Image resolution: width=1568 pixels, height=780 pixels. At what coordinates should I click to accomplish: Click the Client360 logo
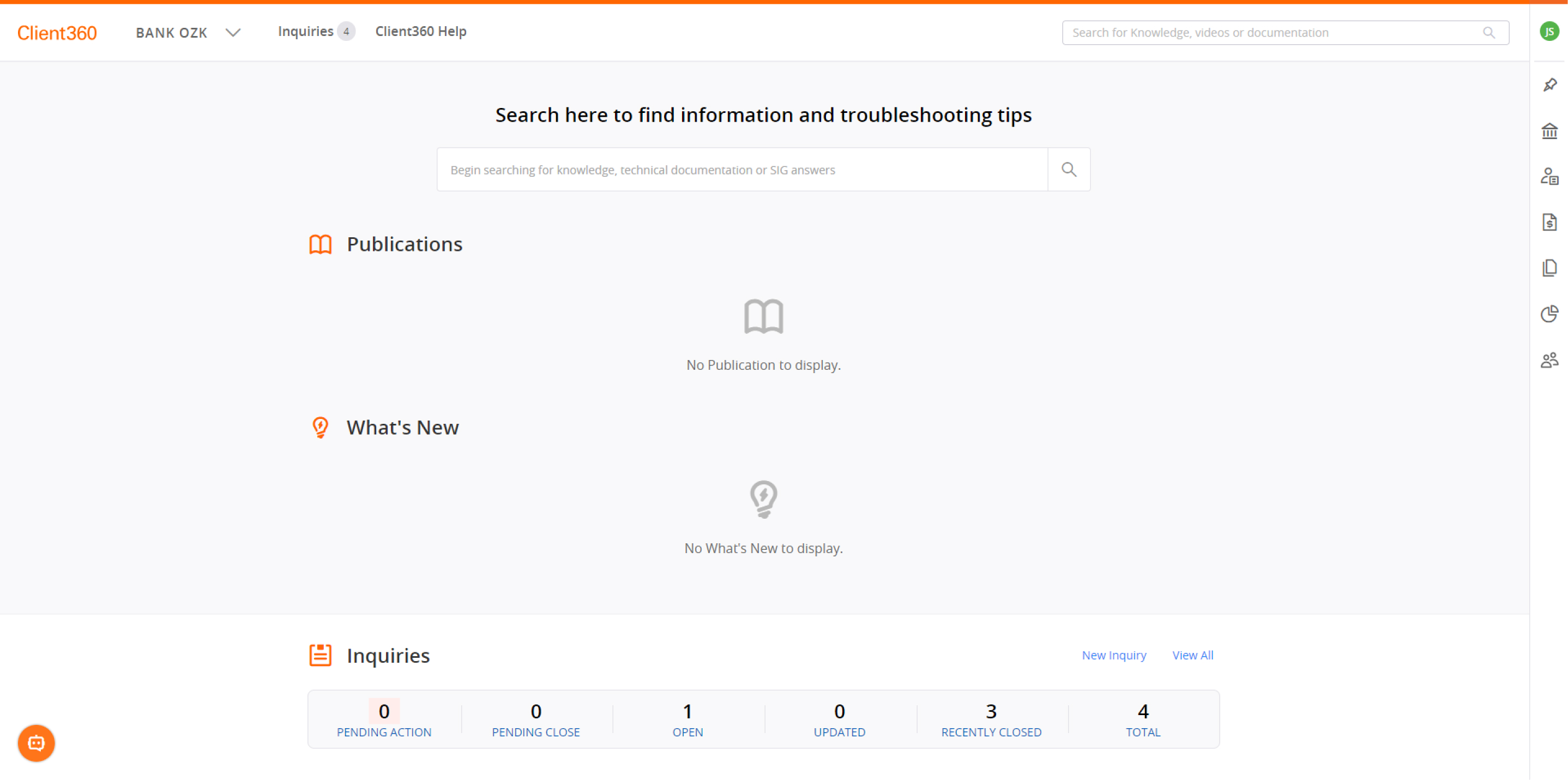coord(57,33)
